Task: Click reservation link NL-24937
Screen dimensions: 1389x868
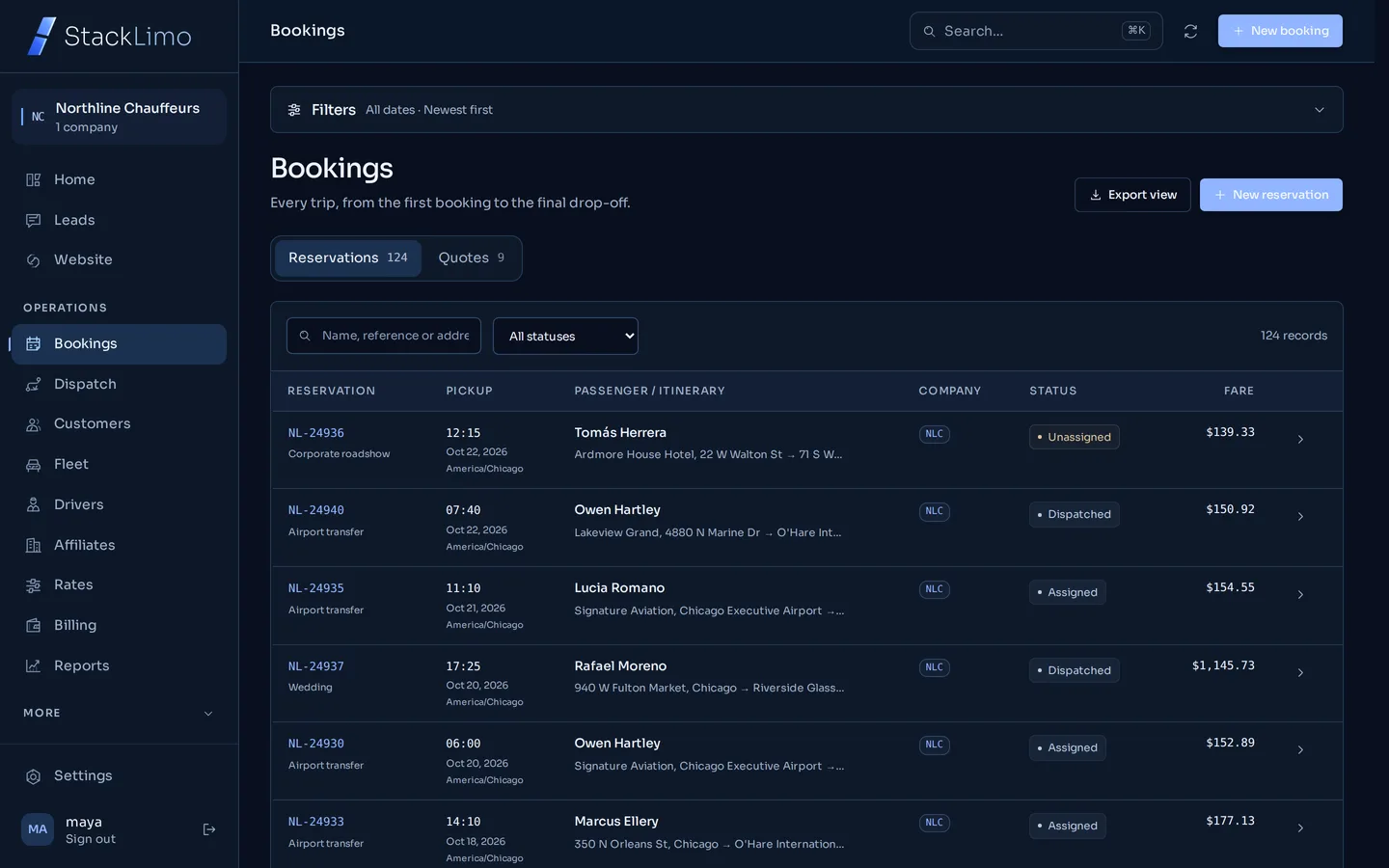Action: (x=316, y=666)
